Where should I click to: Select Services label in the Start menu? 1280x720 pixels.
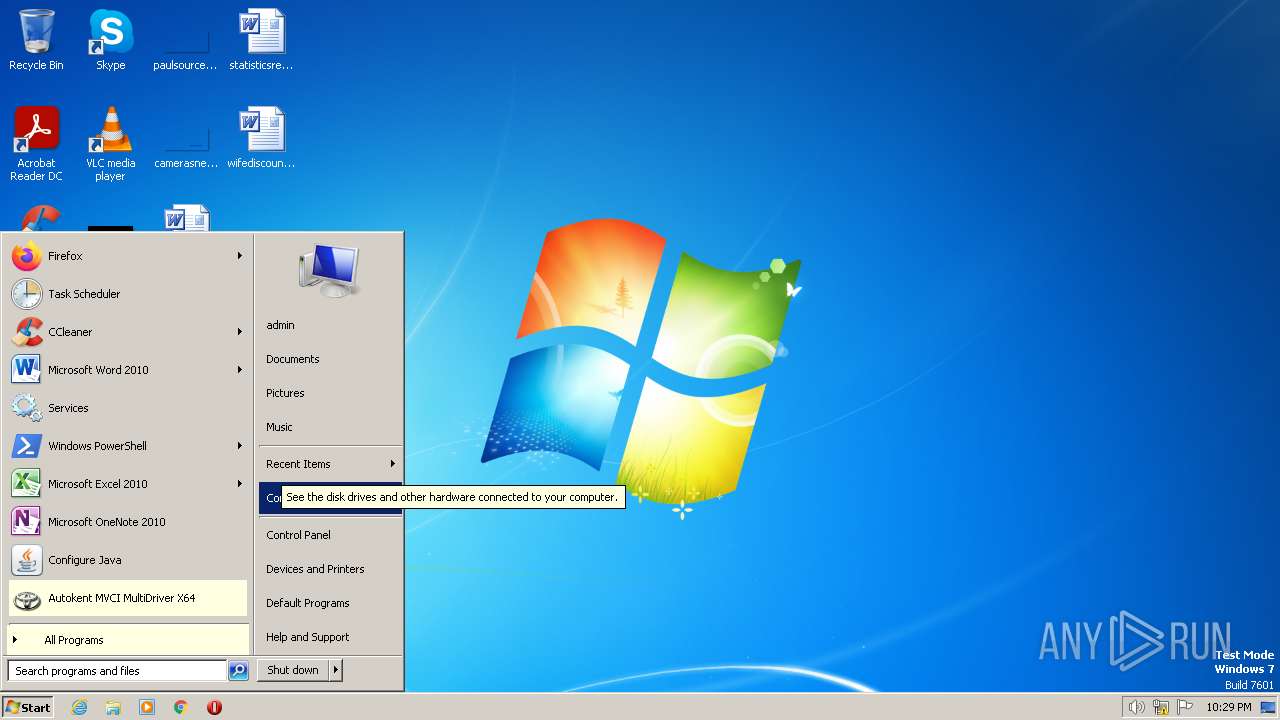tap(68, 408)
